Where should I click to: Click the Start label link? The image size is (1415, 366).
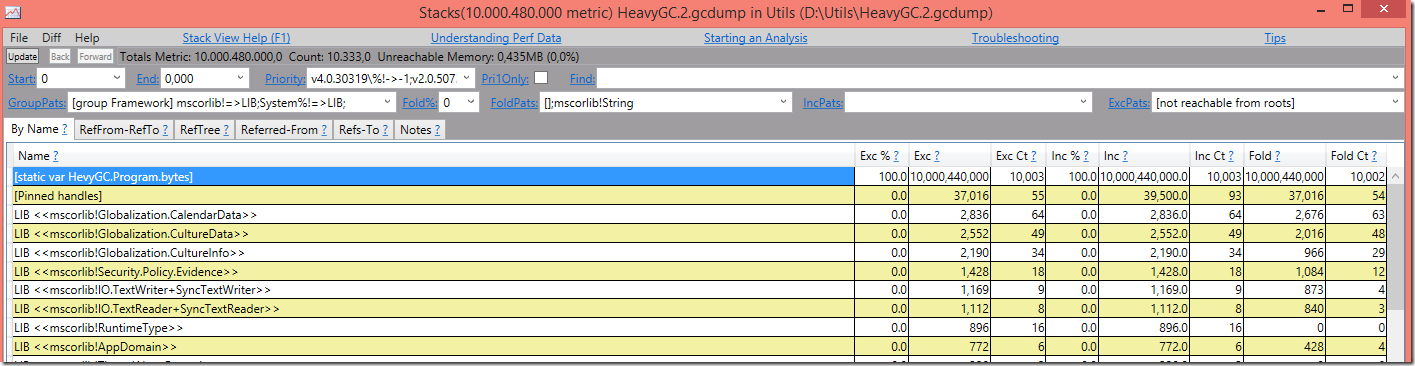point(22,78)
